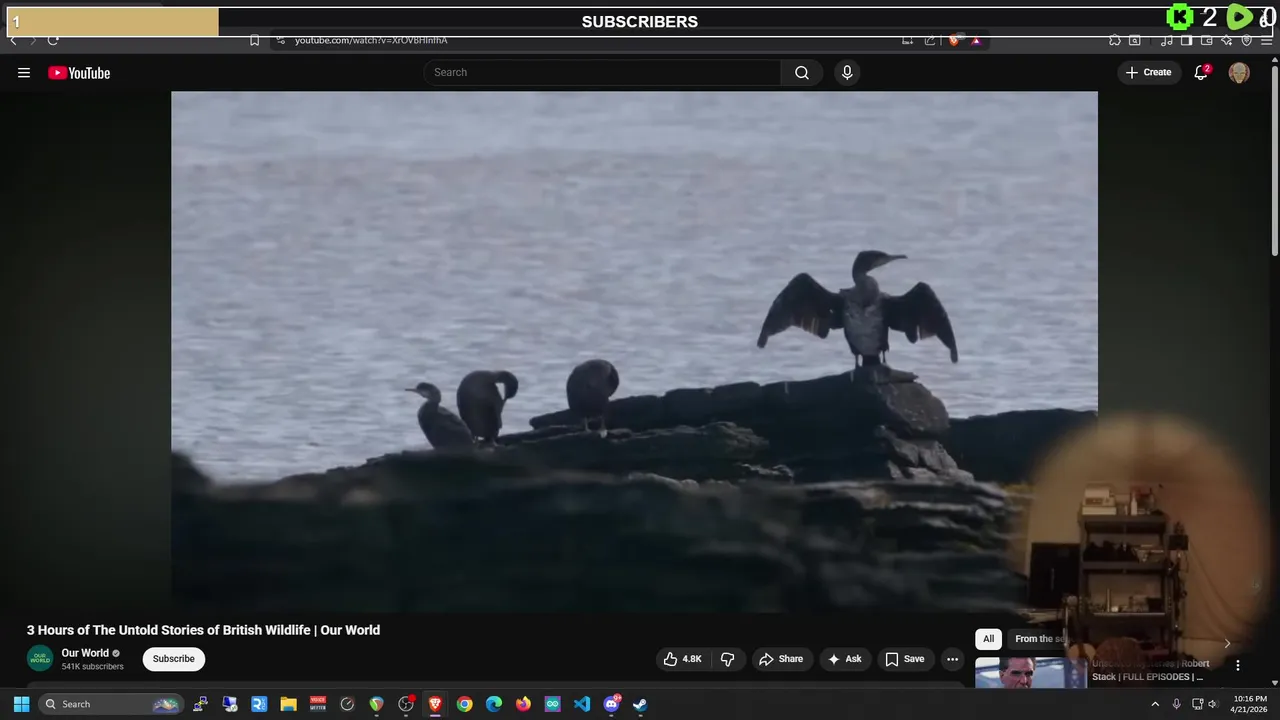Toggle the browser sidebar panel icon
This screenshot has width=1280, height=720.
[x=1186, y=40]
